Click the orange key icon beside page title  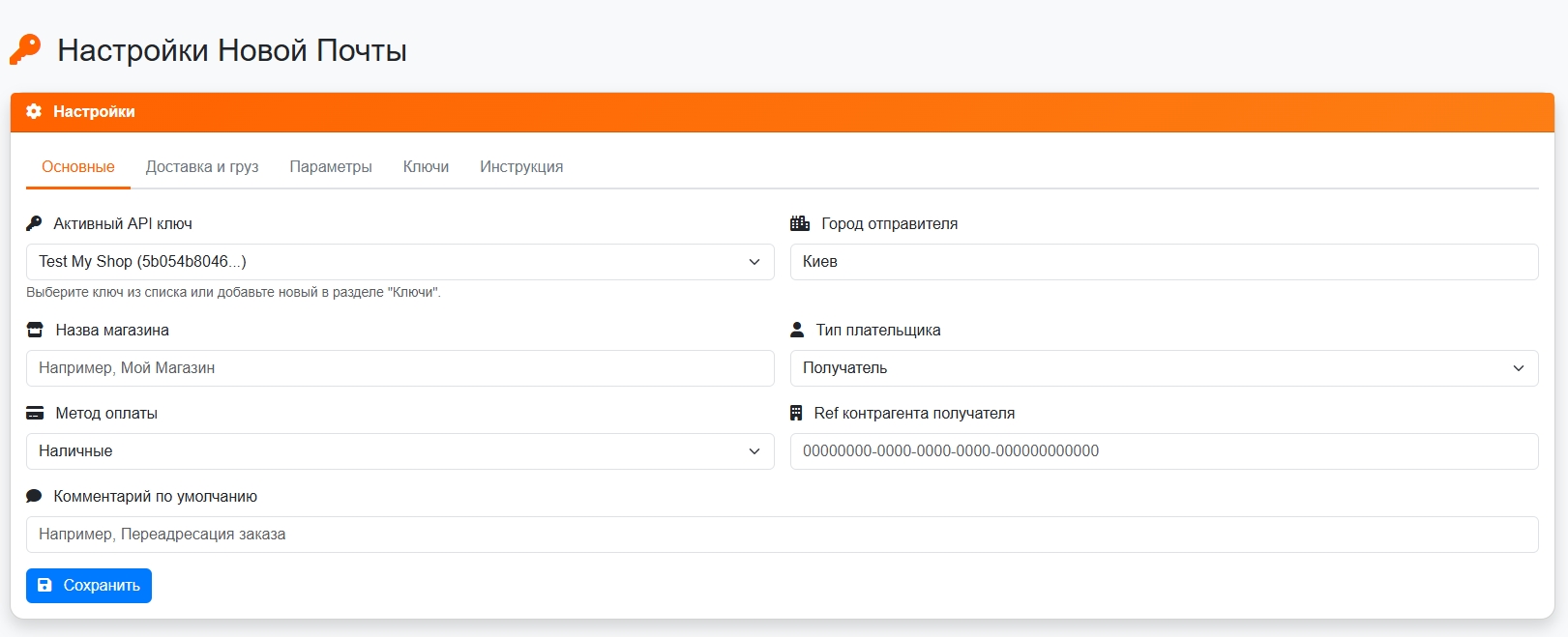click(x=25, y=49)
